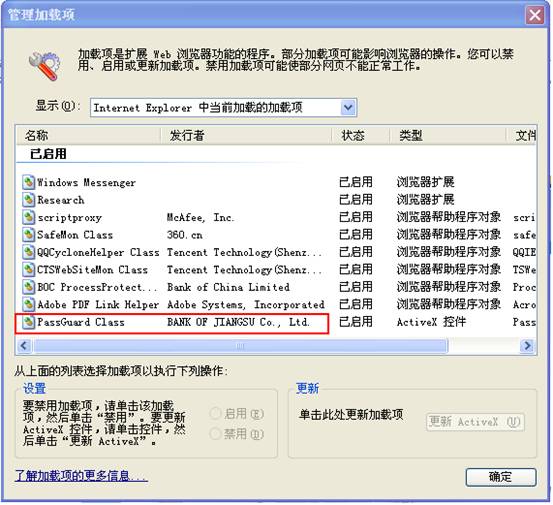This screenshot has width=553, height=505.
Task: Click the horizontal scrollbar thumb in list
Action: 240,346
